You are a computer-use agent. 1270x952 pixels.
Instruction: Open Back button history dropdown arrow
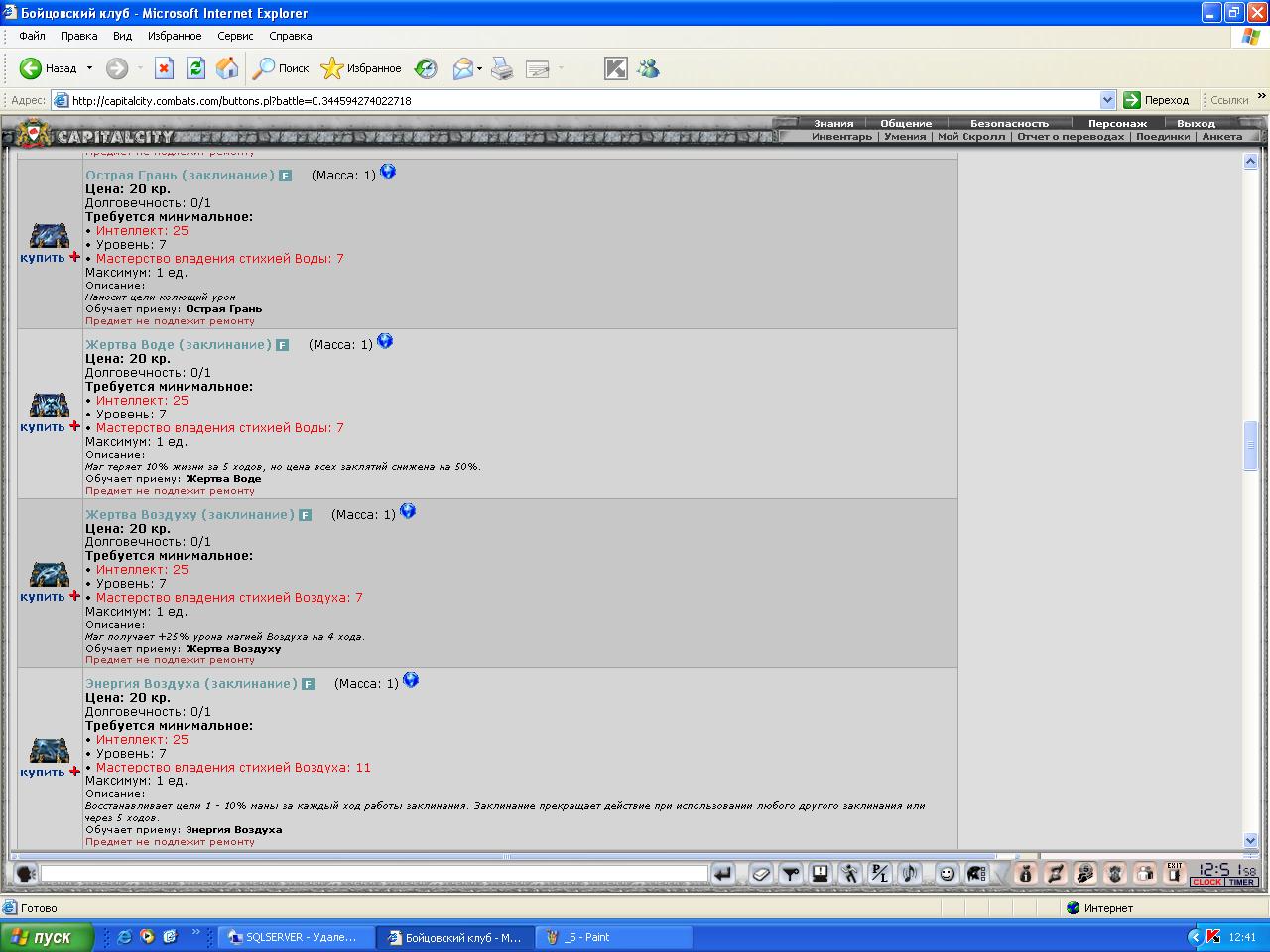coord(89,68)
